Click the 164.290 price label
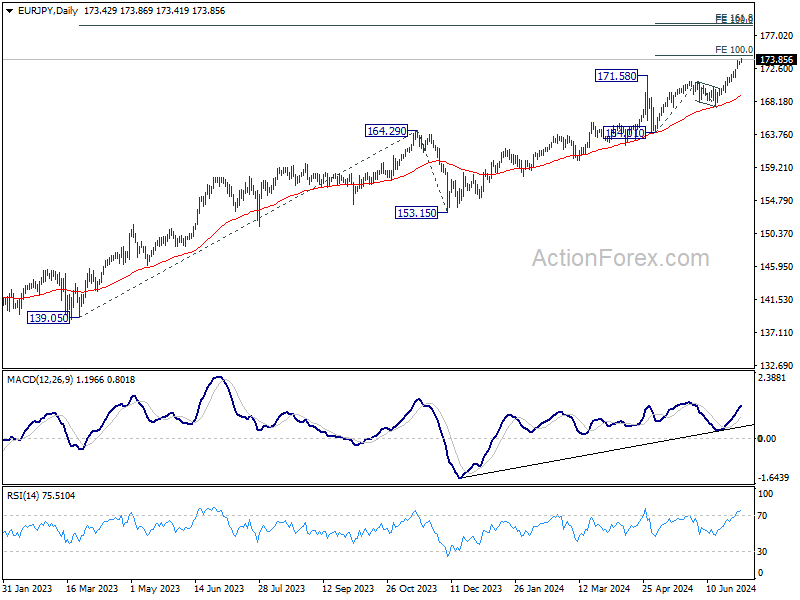This screenshot has width=800, height=600. pos(387,131)
